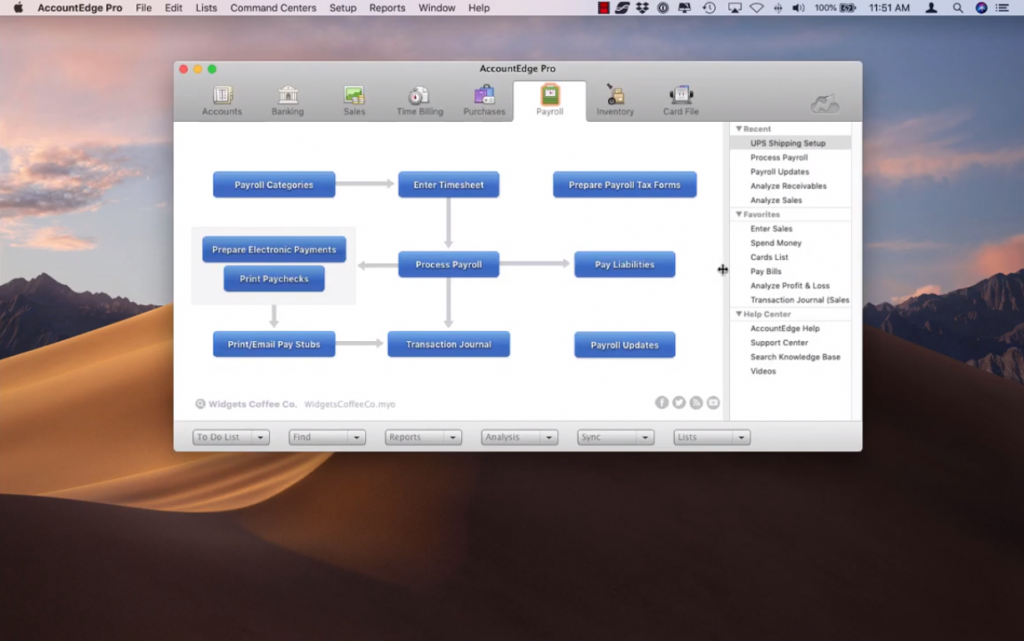Open Analyze Profit & Loss favorite
1024x641 pixels.
tap(790, 286)
